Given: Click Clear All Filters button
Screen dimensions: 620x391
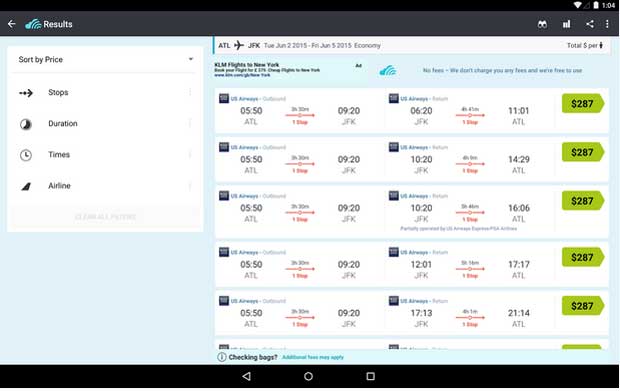Looking at the screenshot, I should pos(105,217).
